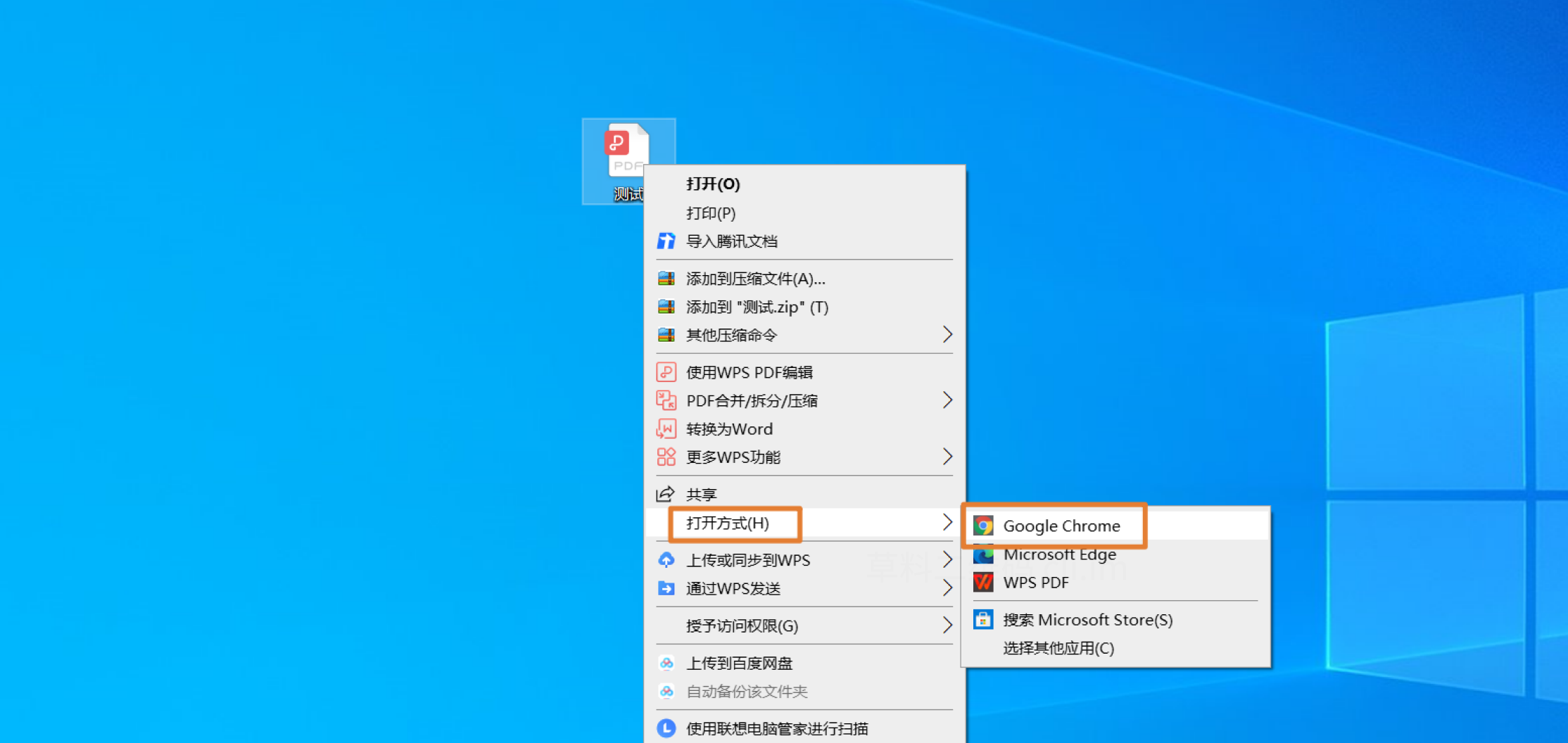Image resolution: width=1568 pixels, height=743 pixels.
Task: Select 使用WPS PDF编辑 menu entry
Action: [804, 372]
